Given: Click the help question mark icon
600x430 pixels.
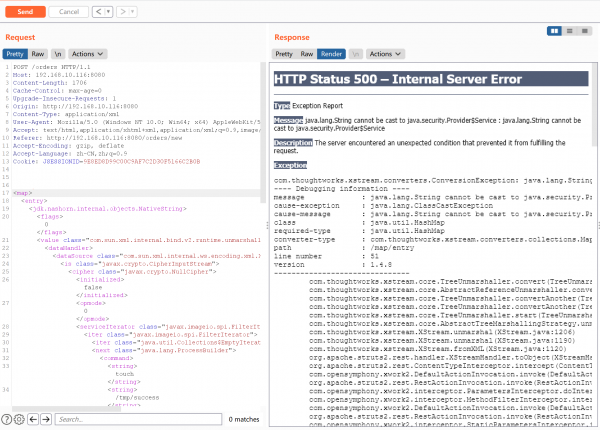Looking at the screenshot, I should tap(7, 419).
